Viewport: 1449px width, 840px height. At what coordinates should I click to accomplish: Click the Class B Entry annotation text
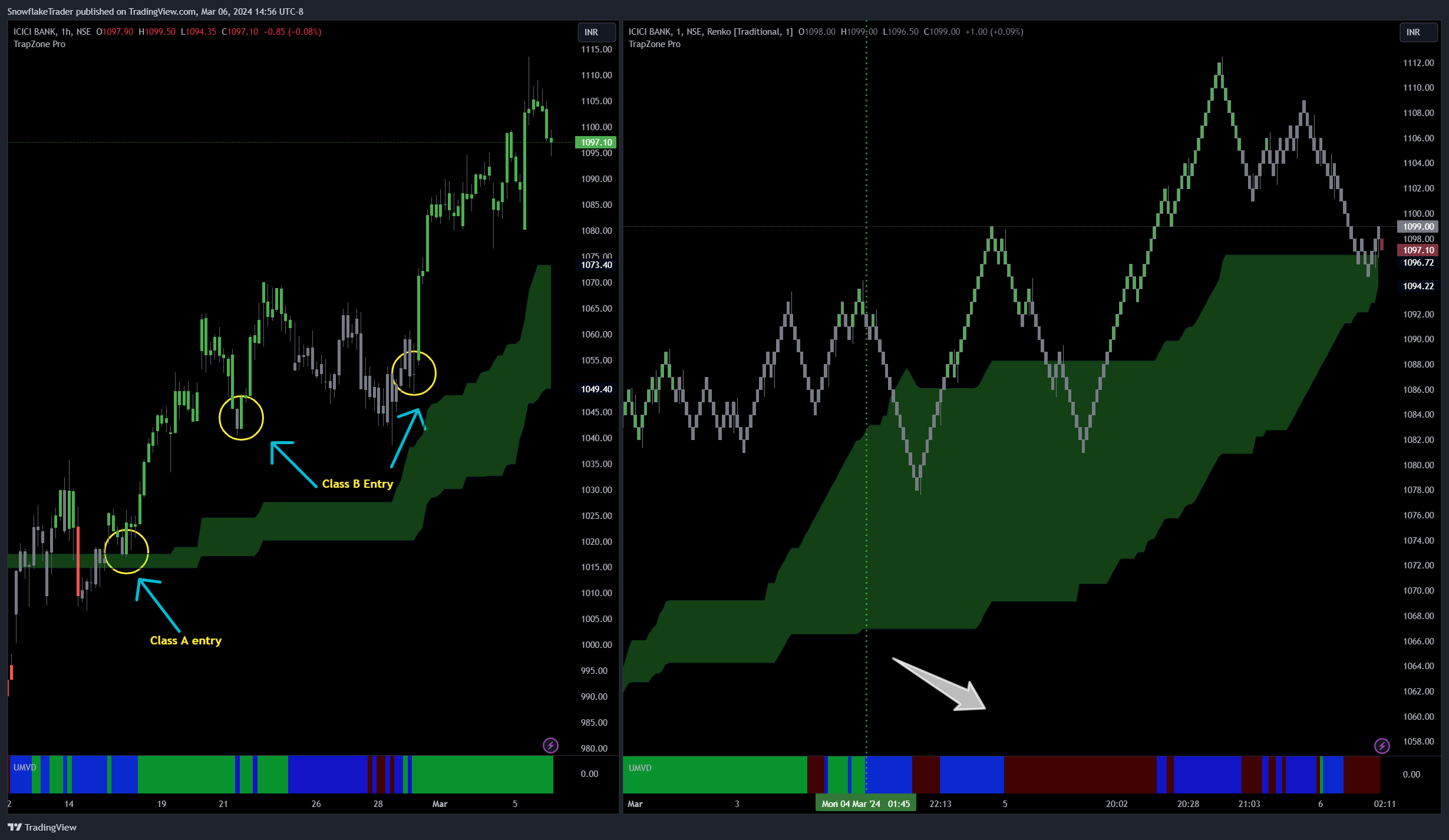(357, 484)
